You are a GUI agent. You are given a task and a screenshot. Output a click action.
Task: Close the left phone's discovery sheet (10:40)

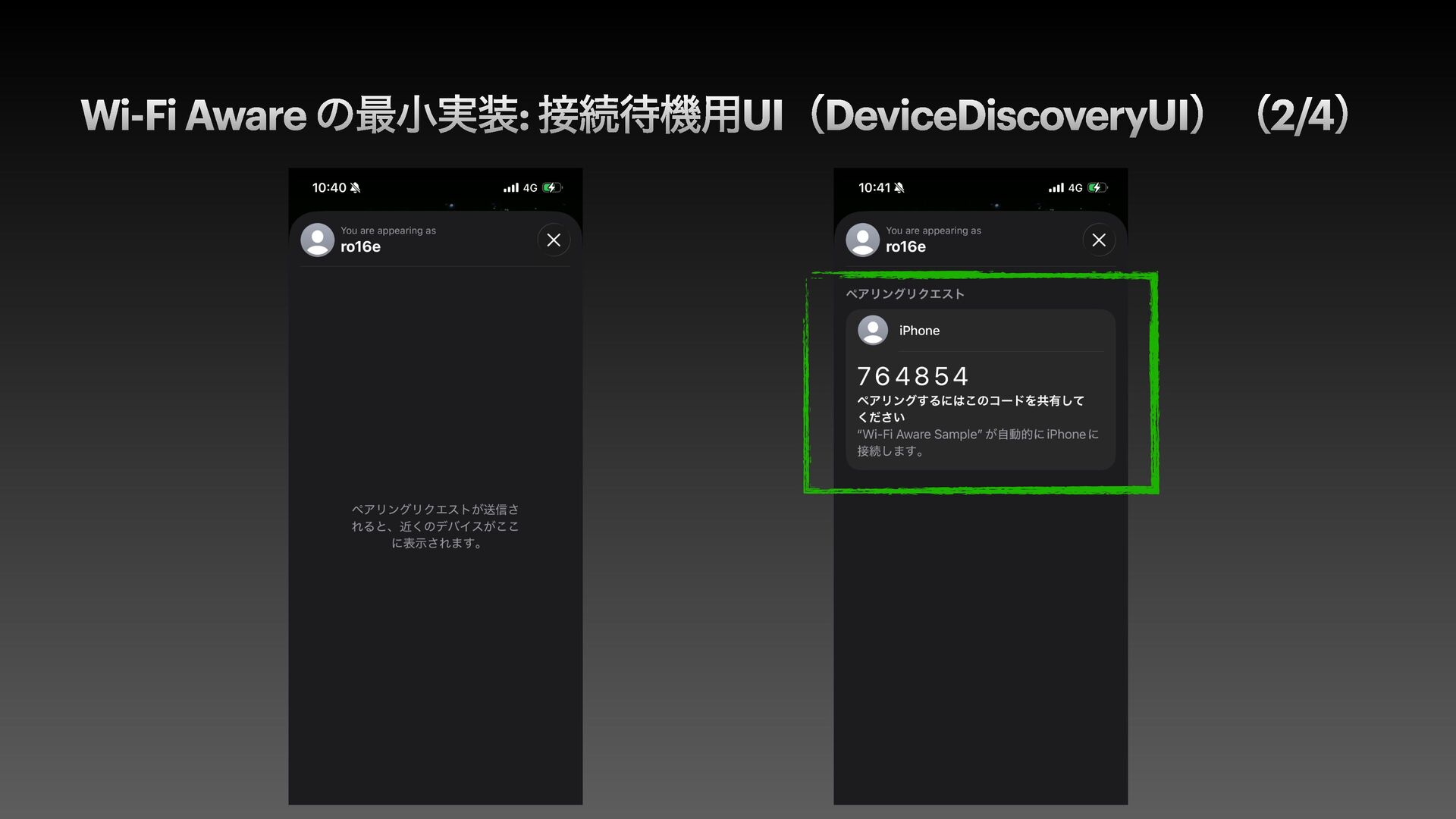click(x=554, y=240)
